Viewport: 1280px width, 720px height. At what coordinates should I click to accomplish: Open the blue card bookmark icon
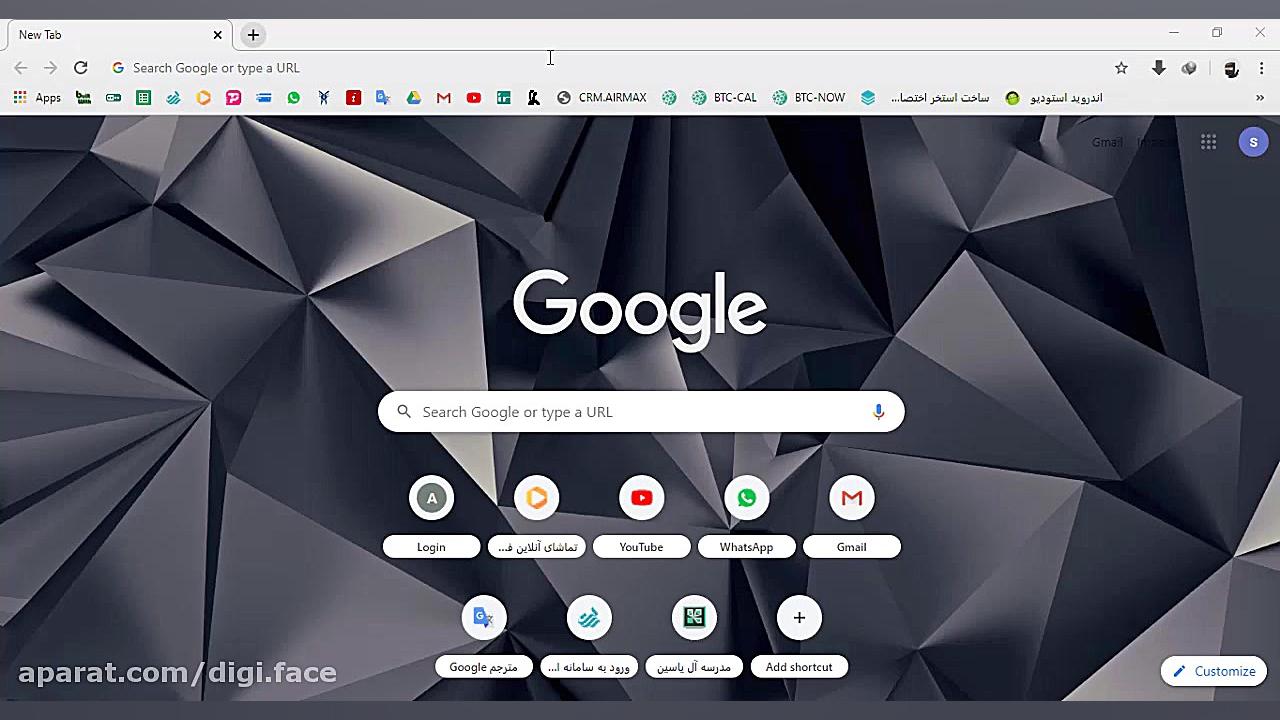264,98
